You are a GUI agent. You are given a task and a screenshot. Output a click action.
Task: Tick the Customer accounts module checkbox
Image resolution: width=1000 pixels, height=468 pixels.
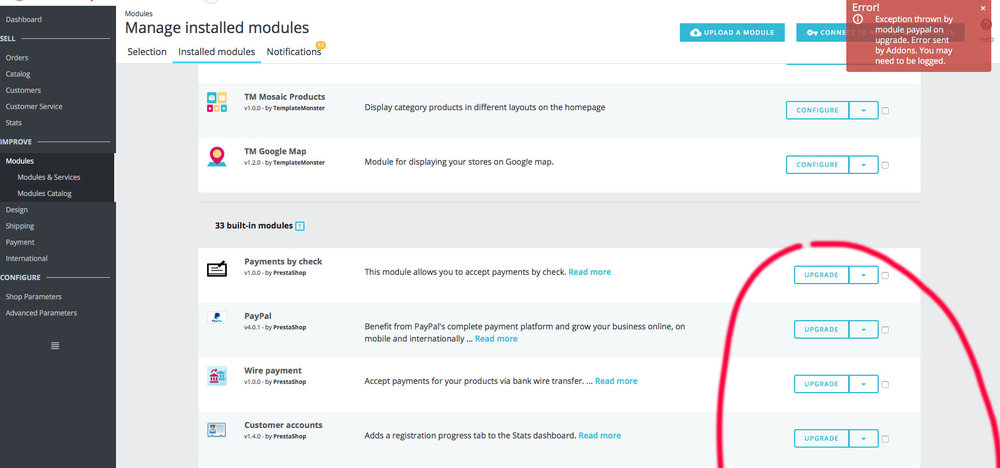tap(885, 439)
